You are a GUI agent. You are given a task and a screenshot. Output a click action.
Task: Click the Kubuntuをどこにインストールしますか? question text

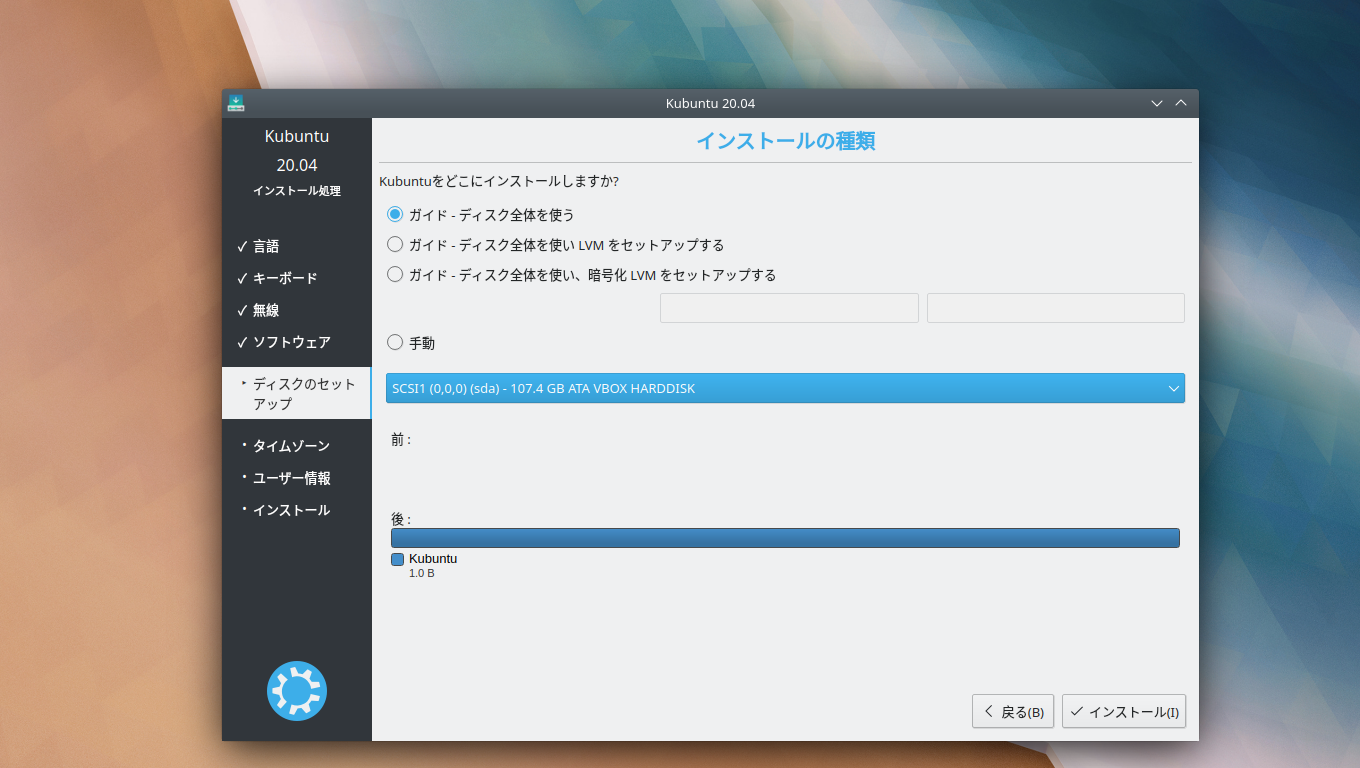coord(499,182)
